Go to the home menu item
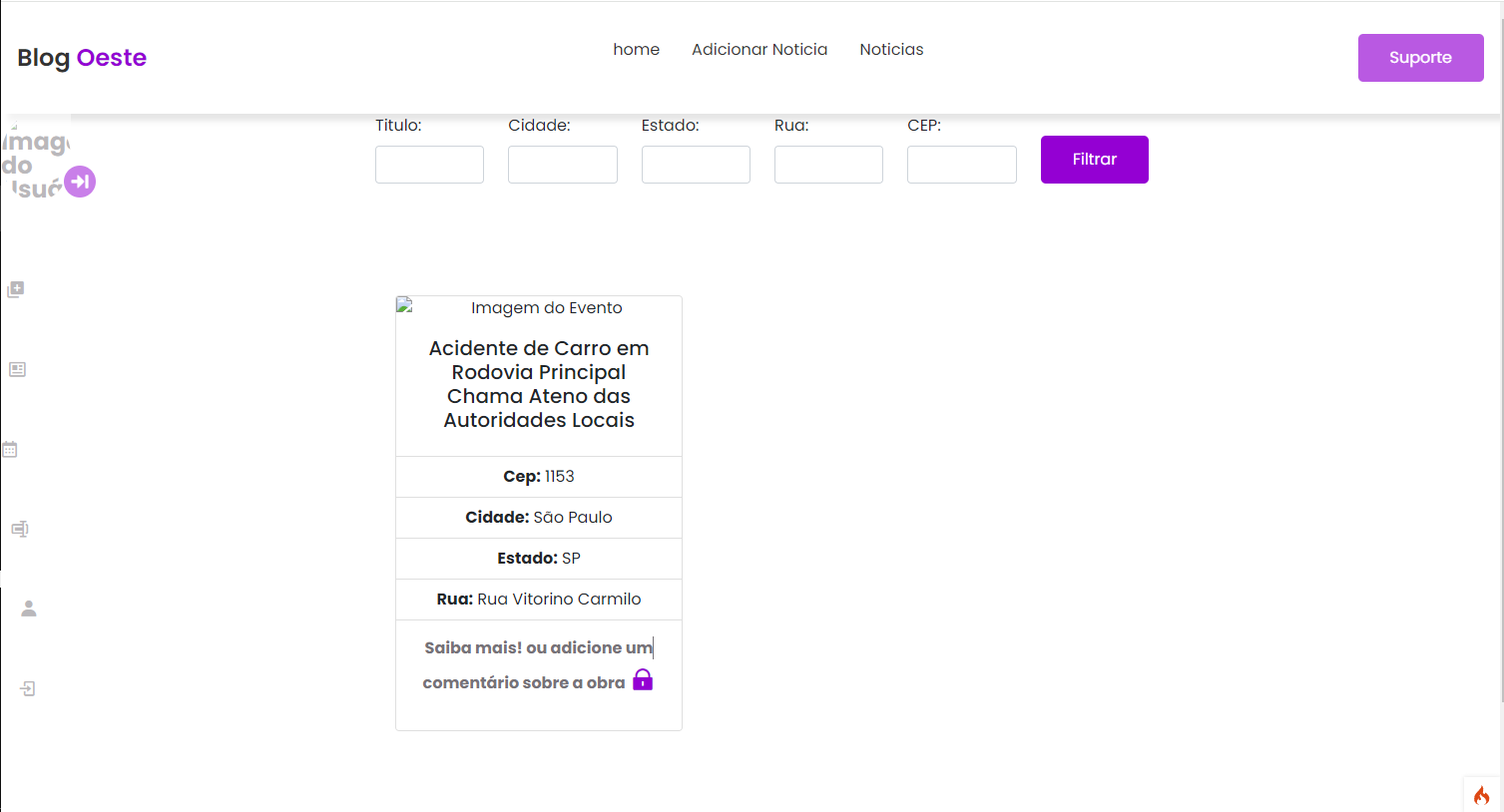The width and height of the screenshot is (1504, 812). (x=636, y=50)
